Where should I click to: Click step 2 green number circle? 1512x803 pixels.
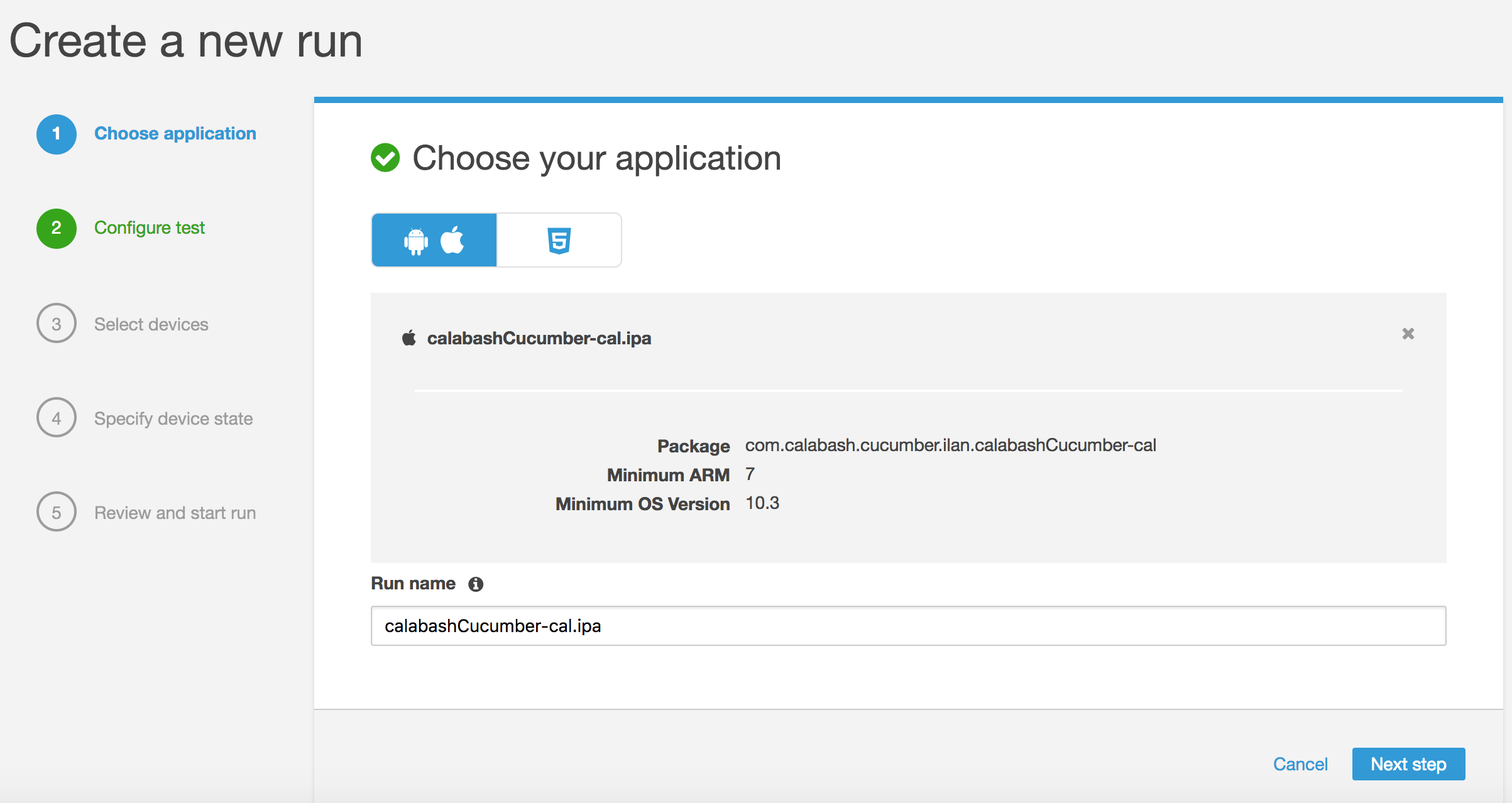pos(57,228)
